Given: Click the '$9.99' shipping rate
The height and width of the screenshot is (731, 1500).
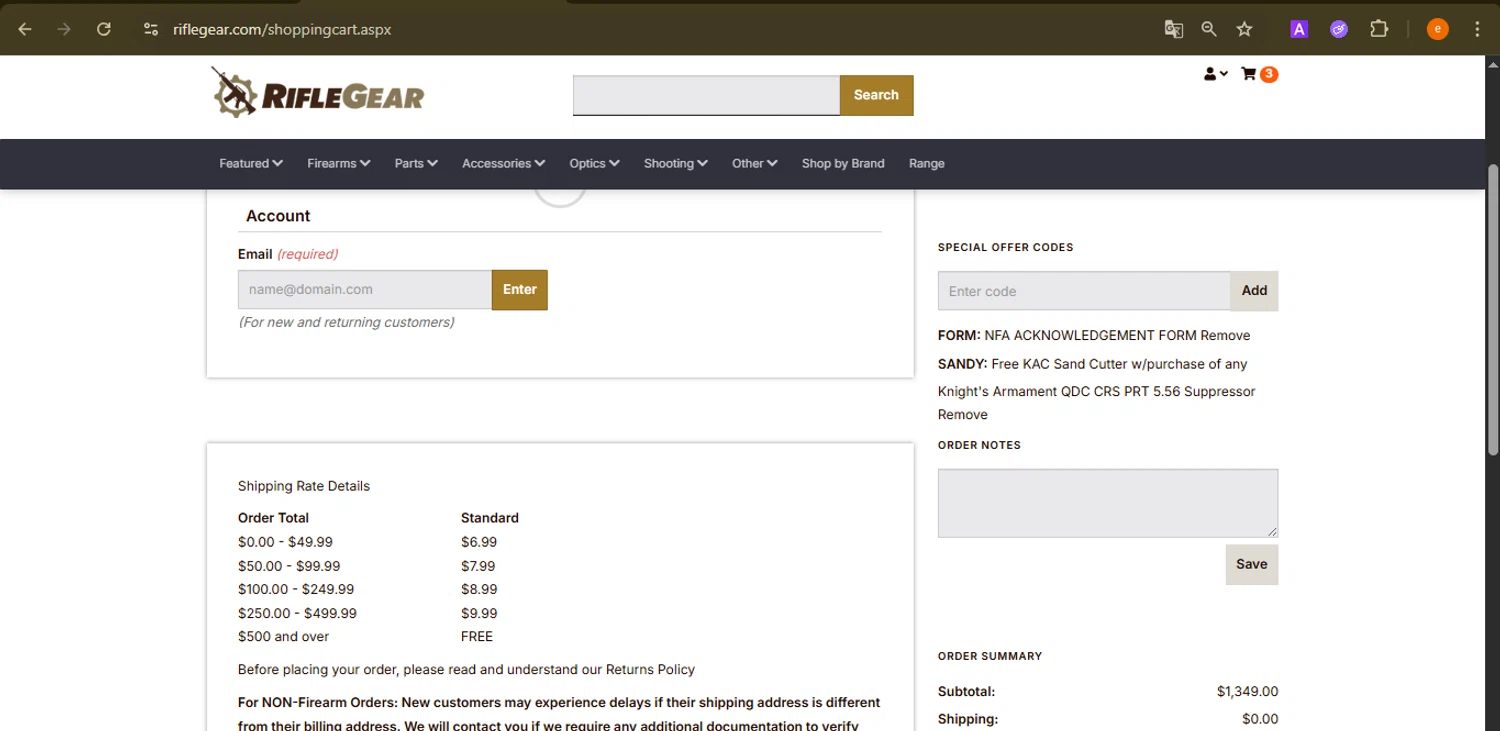Looking at the screenshot, I should (479, 613).
